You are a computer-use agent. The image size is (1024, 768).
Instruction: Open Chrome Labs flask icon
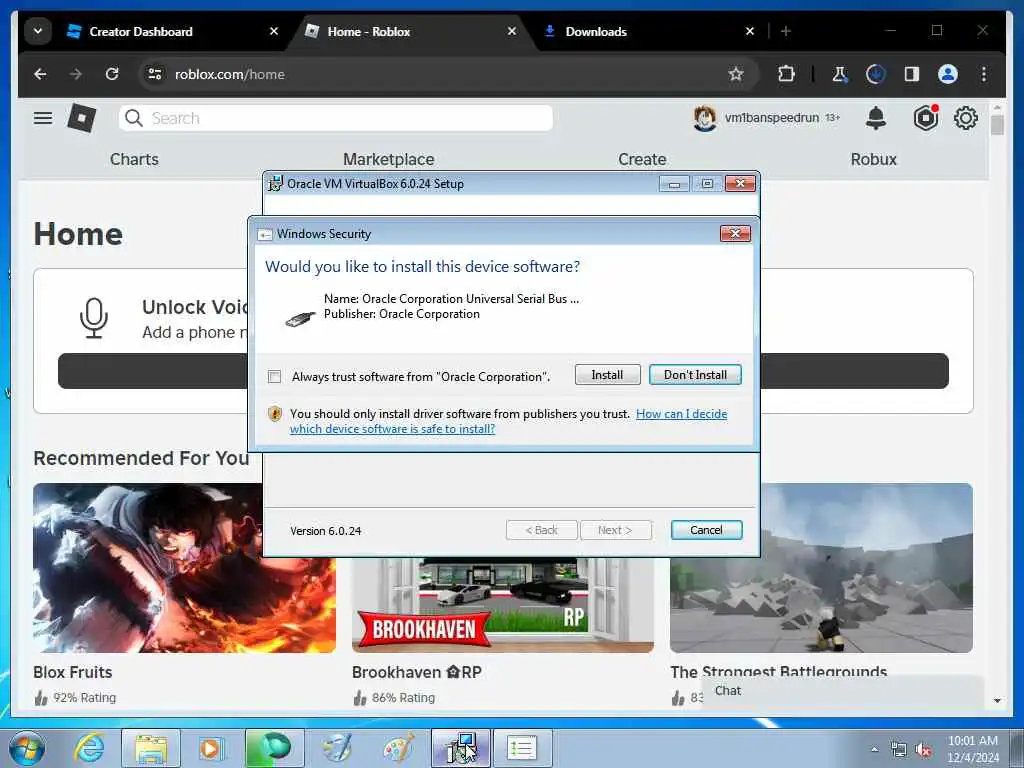coord(839,74)
